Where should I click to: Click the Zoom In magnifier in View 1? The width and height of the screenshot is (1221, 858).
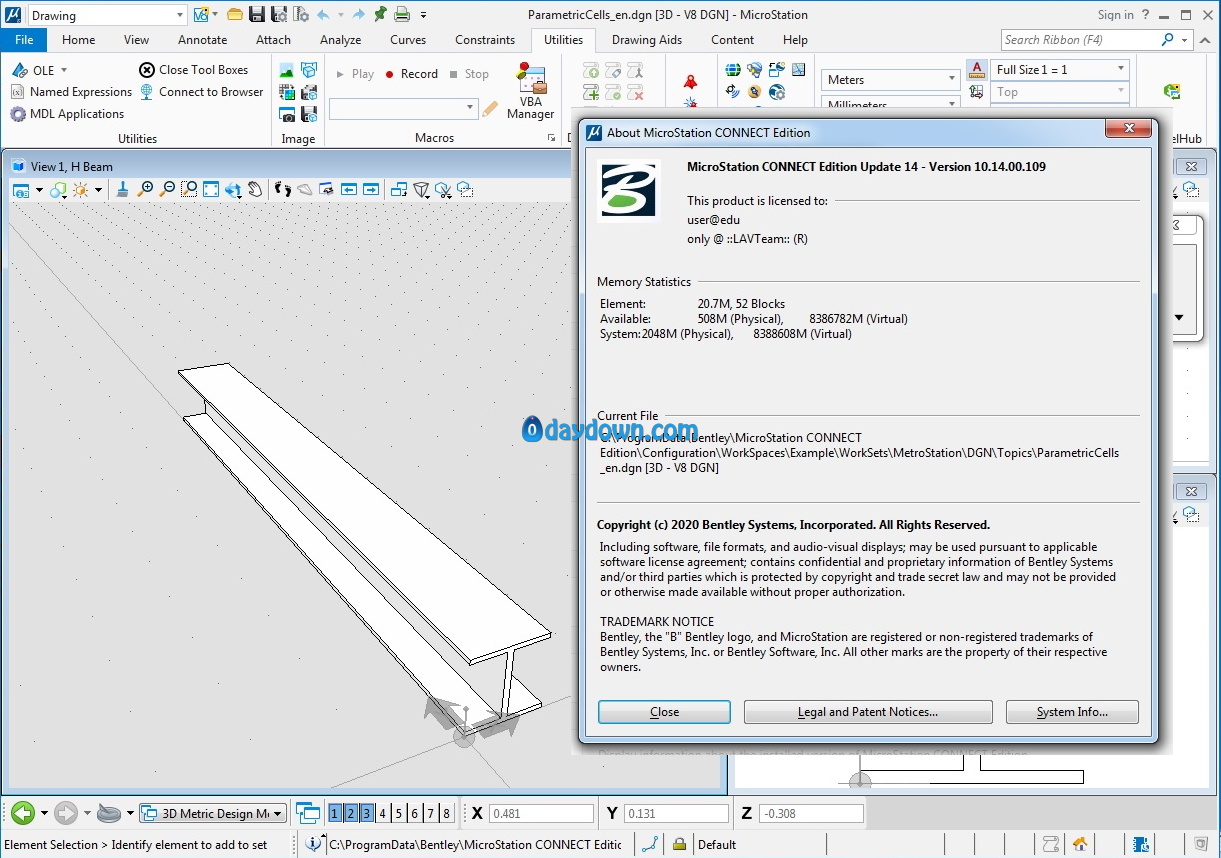pos(146,189)
